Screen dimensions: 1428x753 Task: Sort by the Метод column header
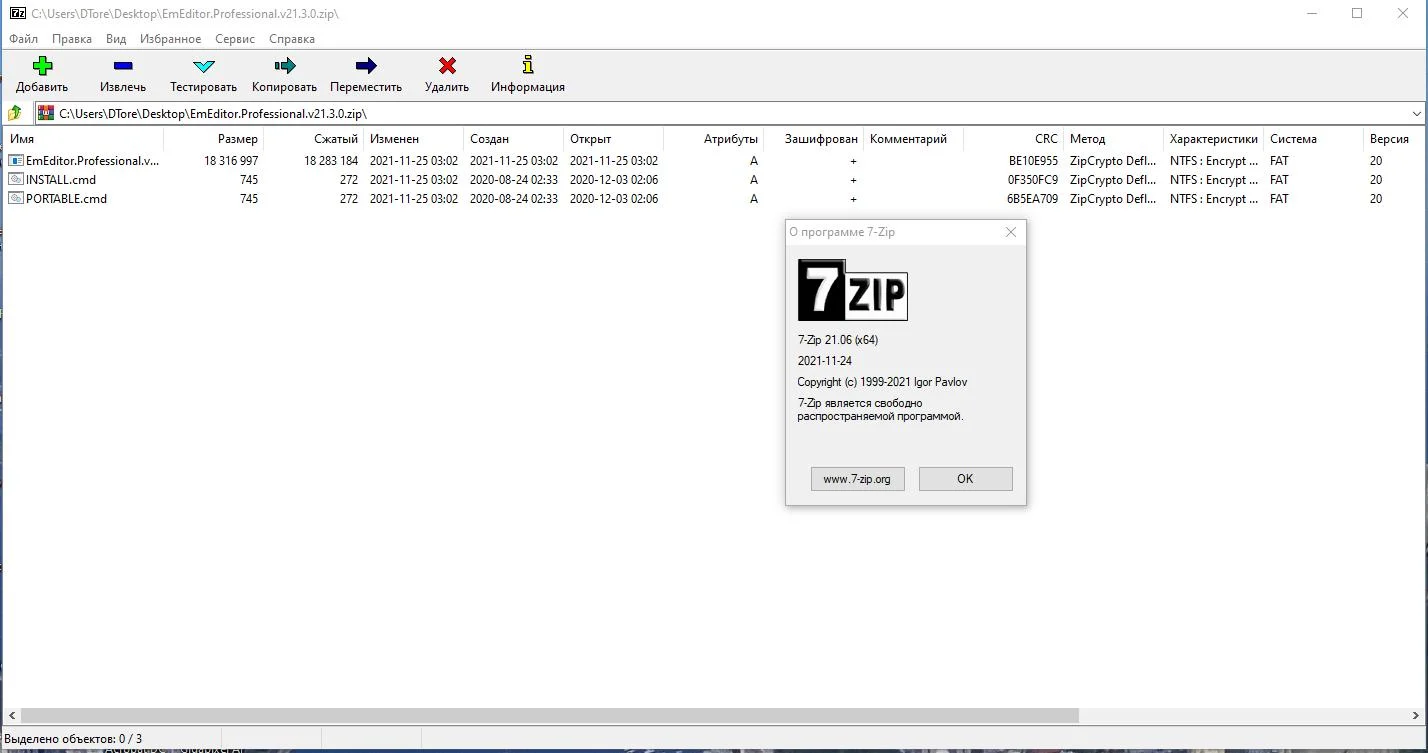(1114, 139)
